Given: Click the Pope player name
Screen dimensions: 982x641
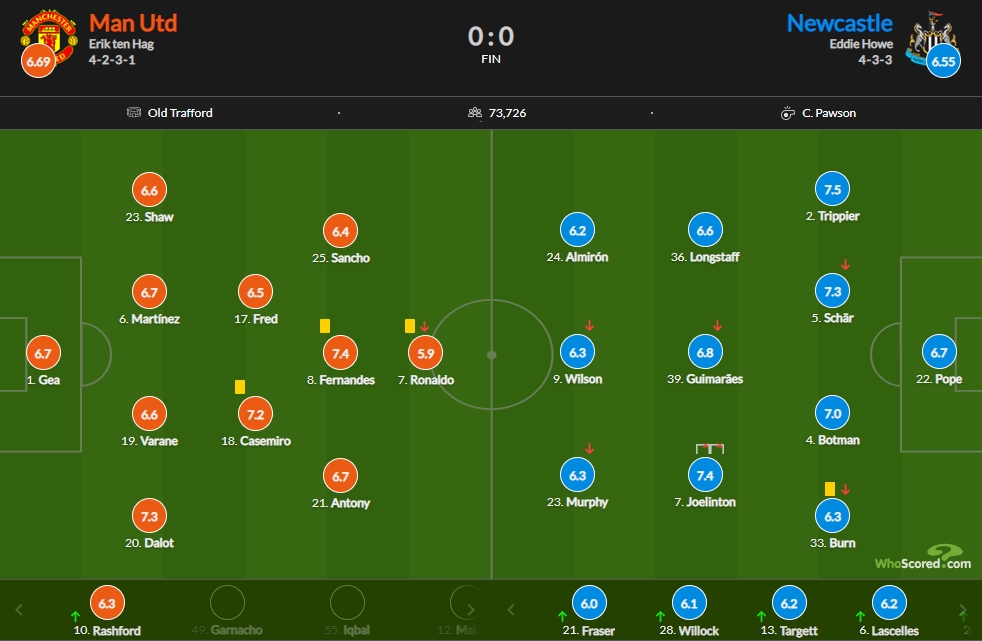Looking at the screenshot, I should (x=948, y=379).
